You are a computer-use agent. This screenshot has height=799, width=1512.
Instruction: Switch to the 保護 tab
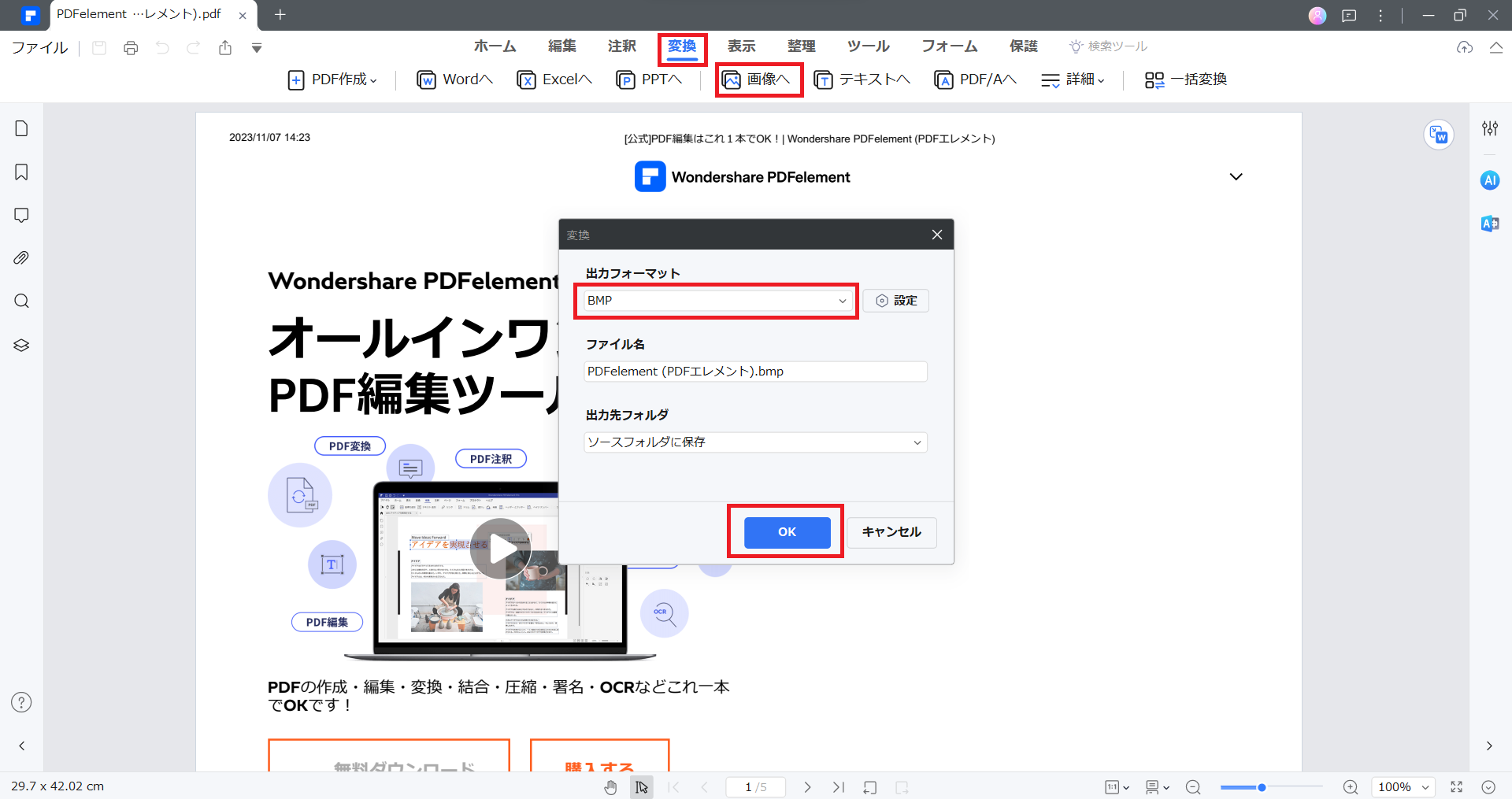tap(1024, 46)
